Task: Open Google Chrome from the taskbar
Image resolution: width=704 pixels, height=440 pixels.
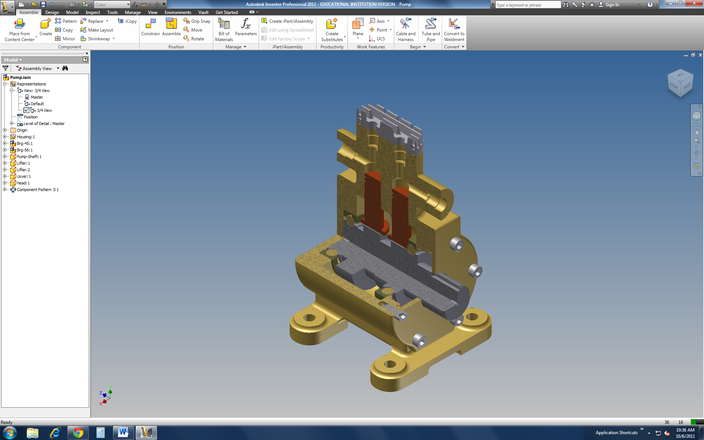Action: [x=78, y=433]
